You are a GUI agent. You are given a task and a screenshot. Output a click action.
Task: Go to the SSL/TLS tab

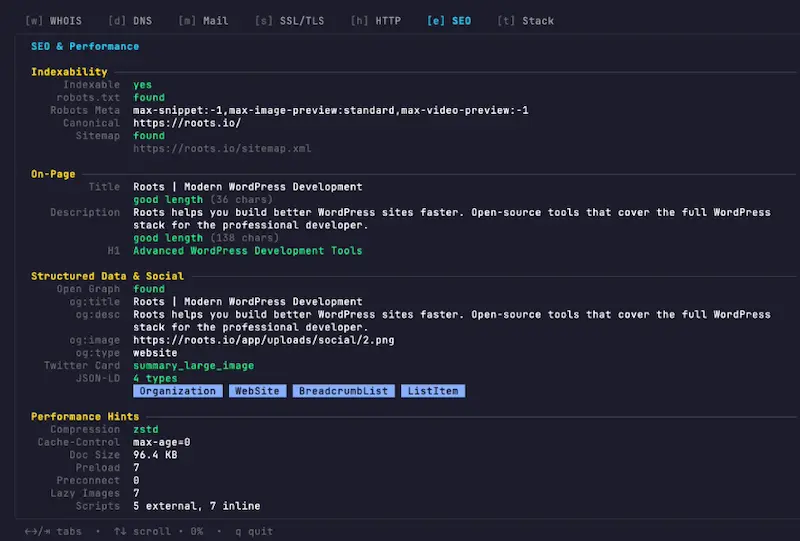pyautogui.click(x=289, y=20)
